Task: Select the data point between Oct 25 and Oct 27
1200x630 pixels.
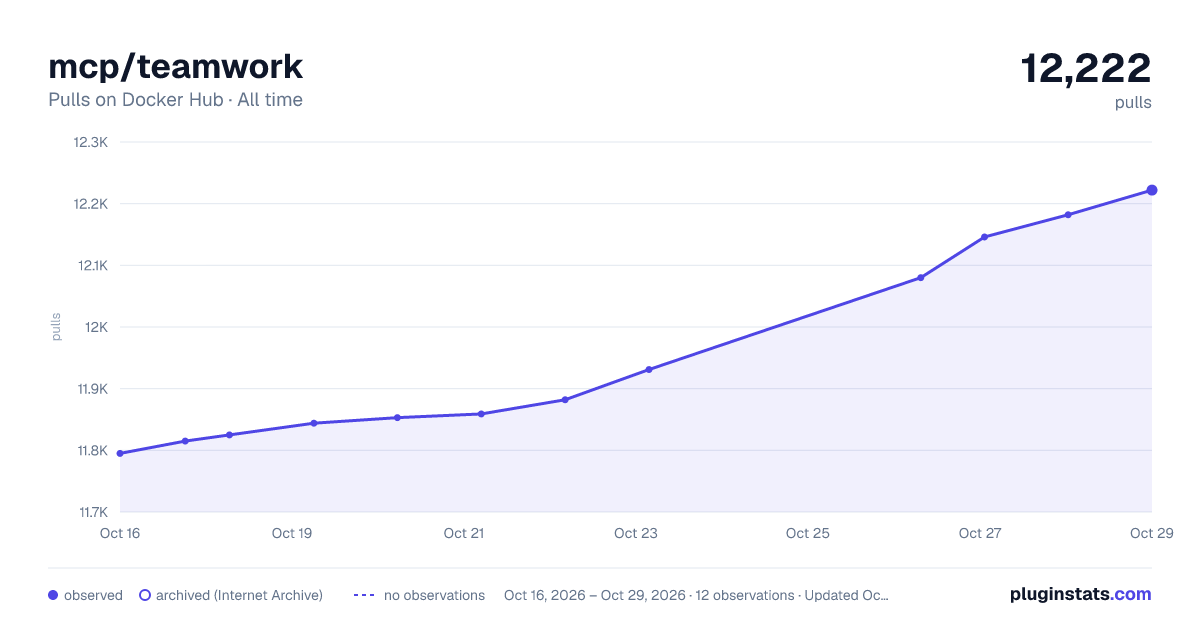Action: (x=920, y=277)
